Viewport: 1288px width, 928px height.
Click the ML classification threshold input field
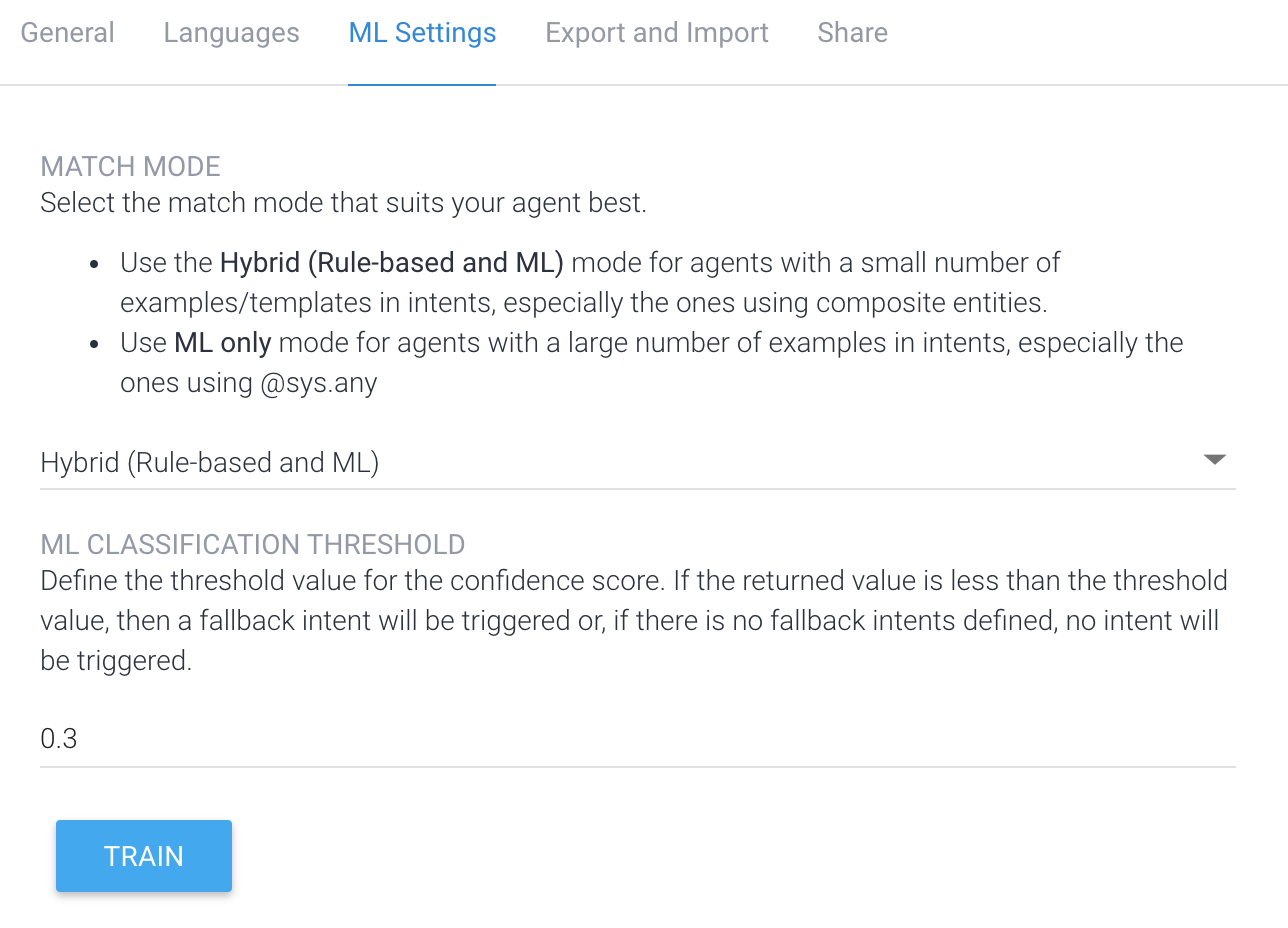click(x=637, y=739)
